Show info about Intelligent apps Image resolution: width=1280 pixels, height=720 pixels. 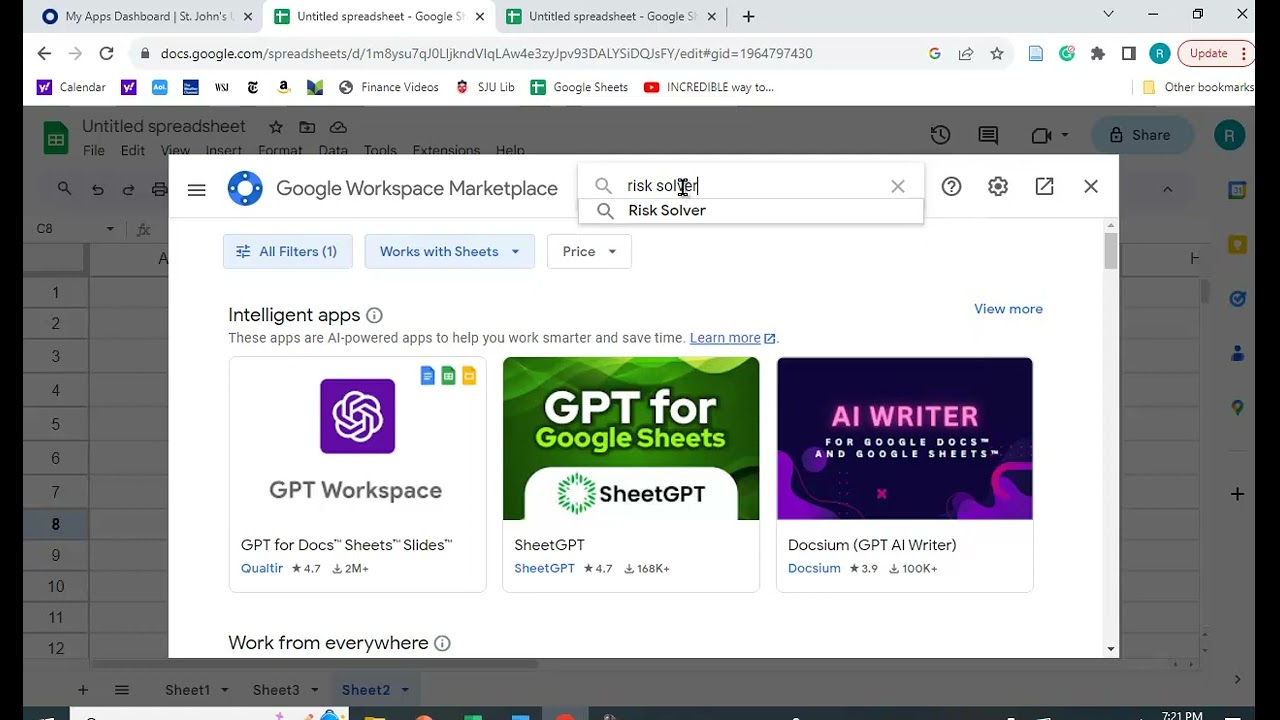pyautogui.click(x=374, y=315)
